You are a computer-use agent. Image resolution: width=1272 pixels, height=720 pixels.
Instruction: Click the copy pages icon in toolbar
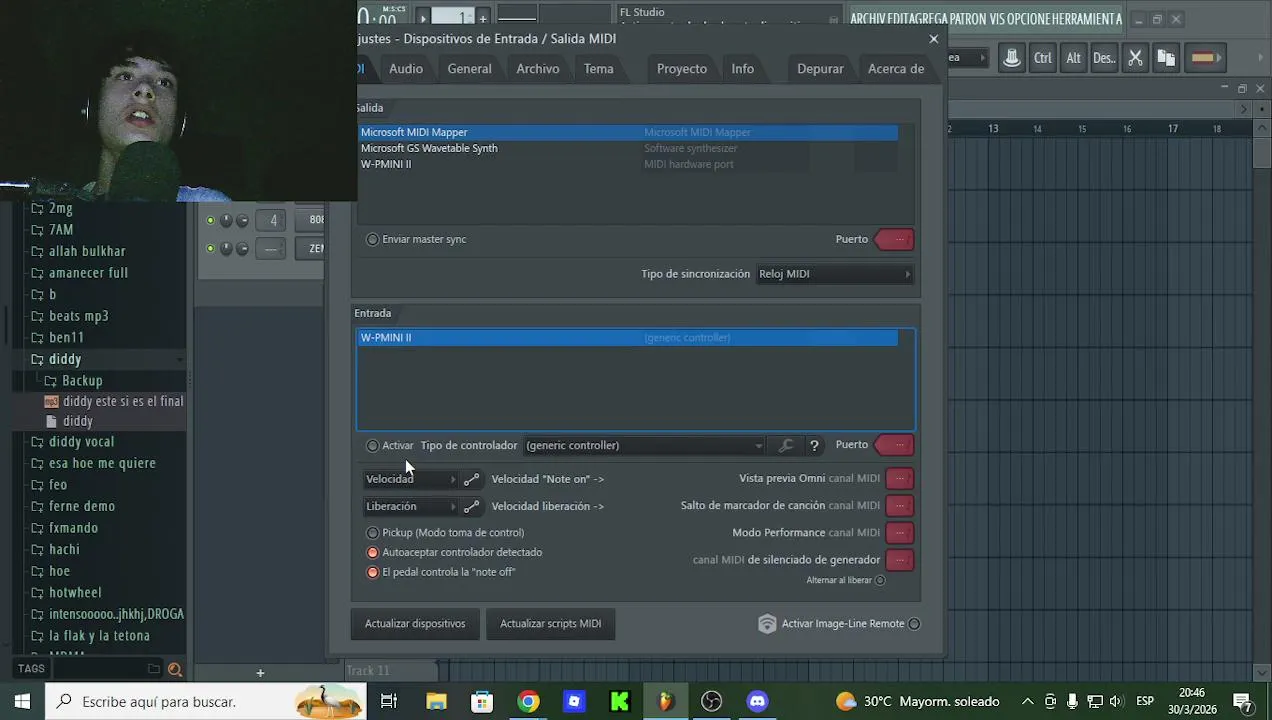click(x=1166, y=58)
